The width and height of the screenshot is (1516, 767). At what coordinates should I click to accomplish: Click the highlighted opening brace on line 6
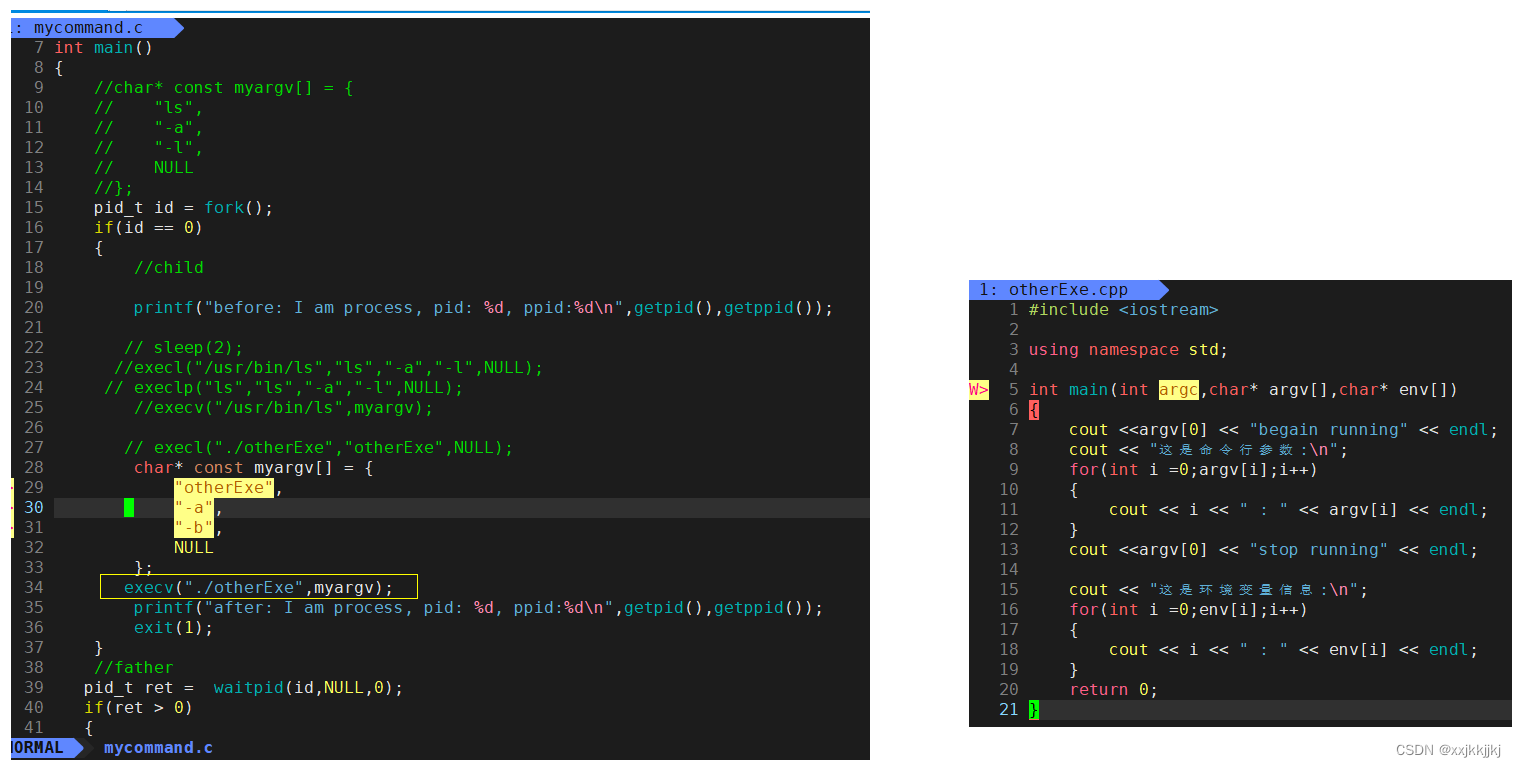pos(1034,409)
